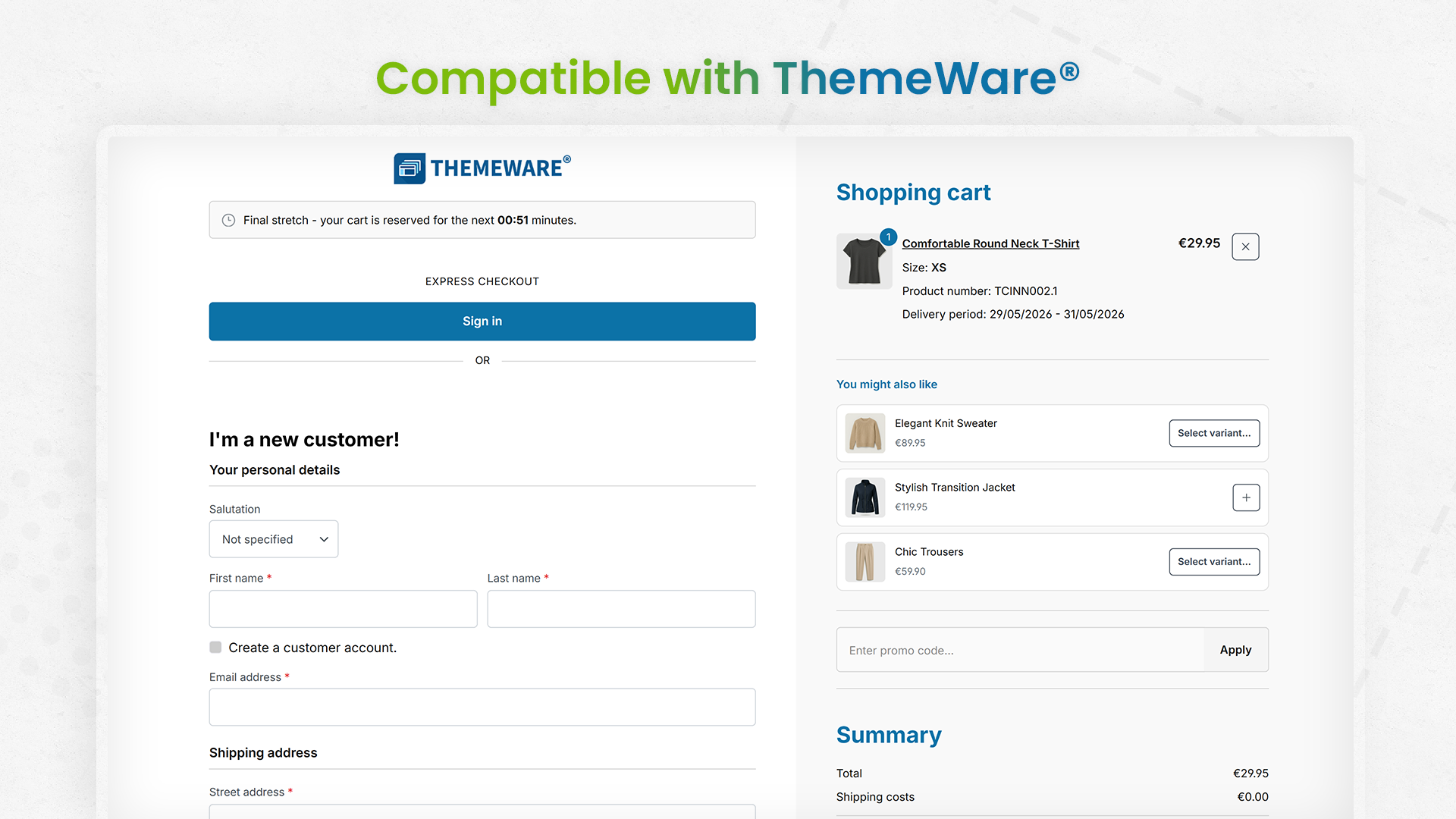The width and height of the screenshot is (1456, 819).
Task: Click the €0.00 shipping cost value
Action: tap(1253, 797)
